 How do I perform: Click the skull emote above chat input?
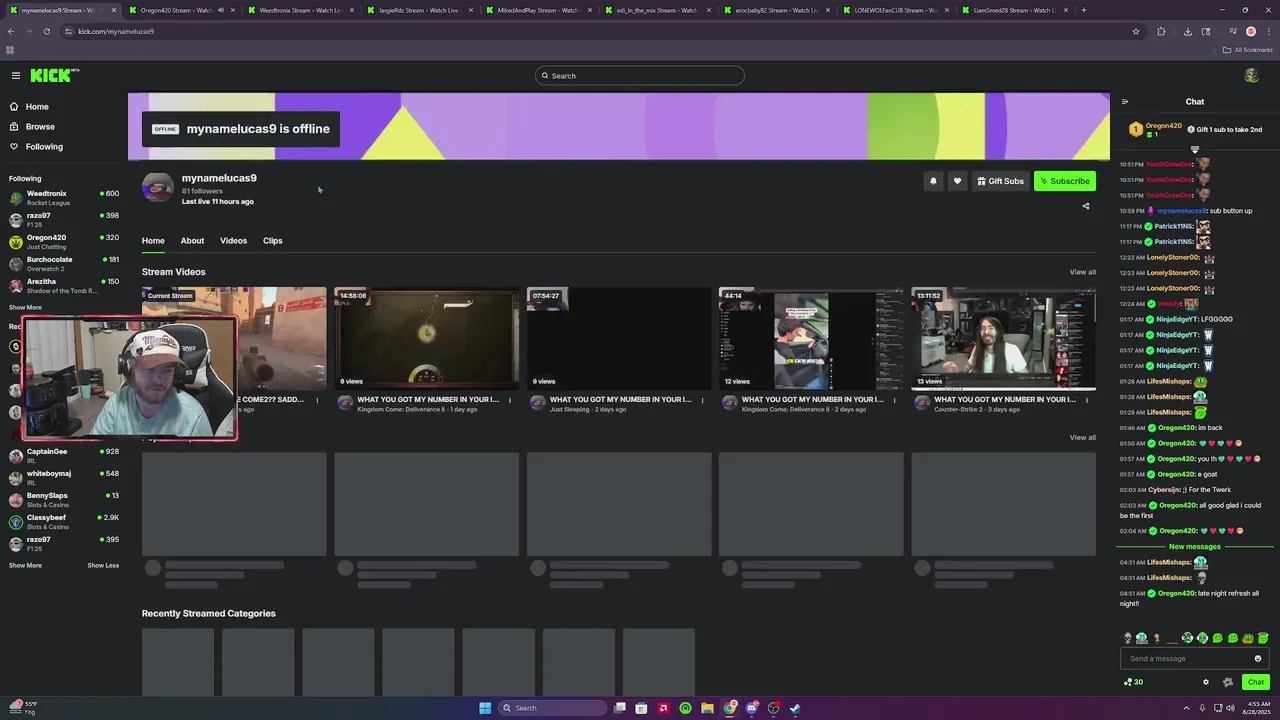[1128, 638]
